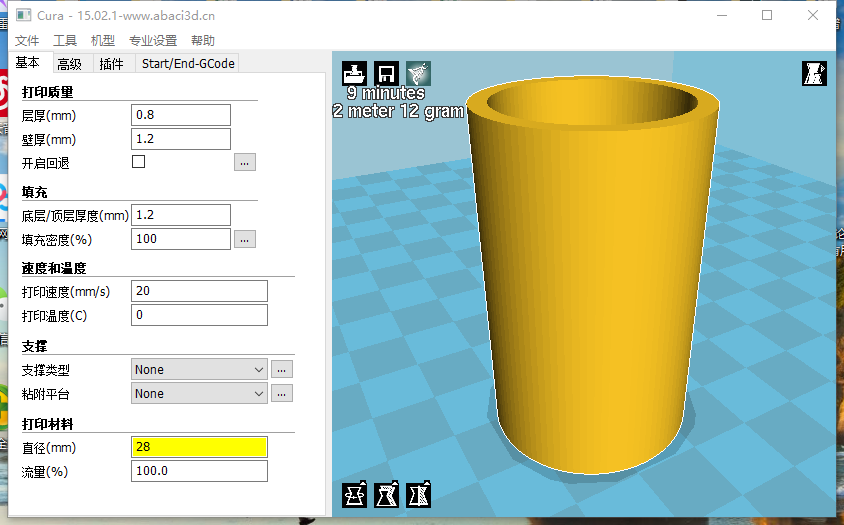Select the Mirror tool icon

(418, 493)
